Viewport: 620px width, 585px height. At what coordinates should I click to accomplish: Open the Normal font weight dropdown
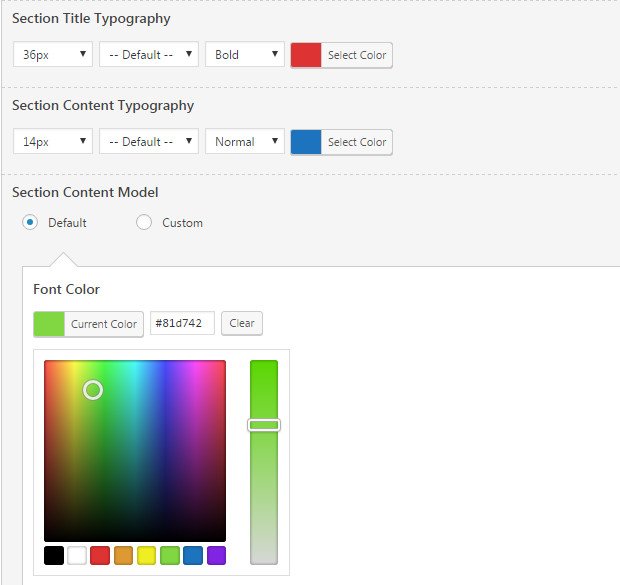(245, 141)
